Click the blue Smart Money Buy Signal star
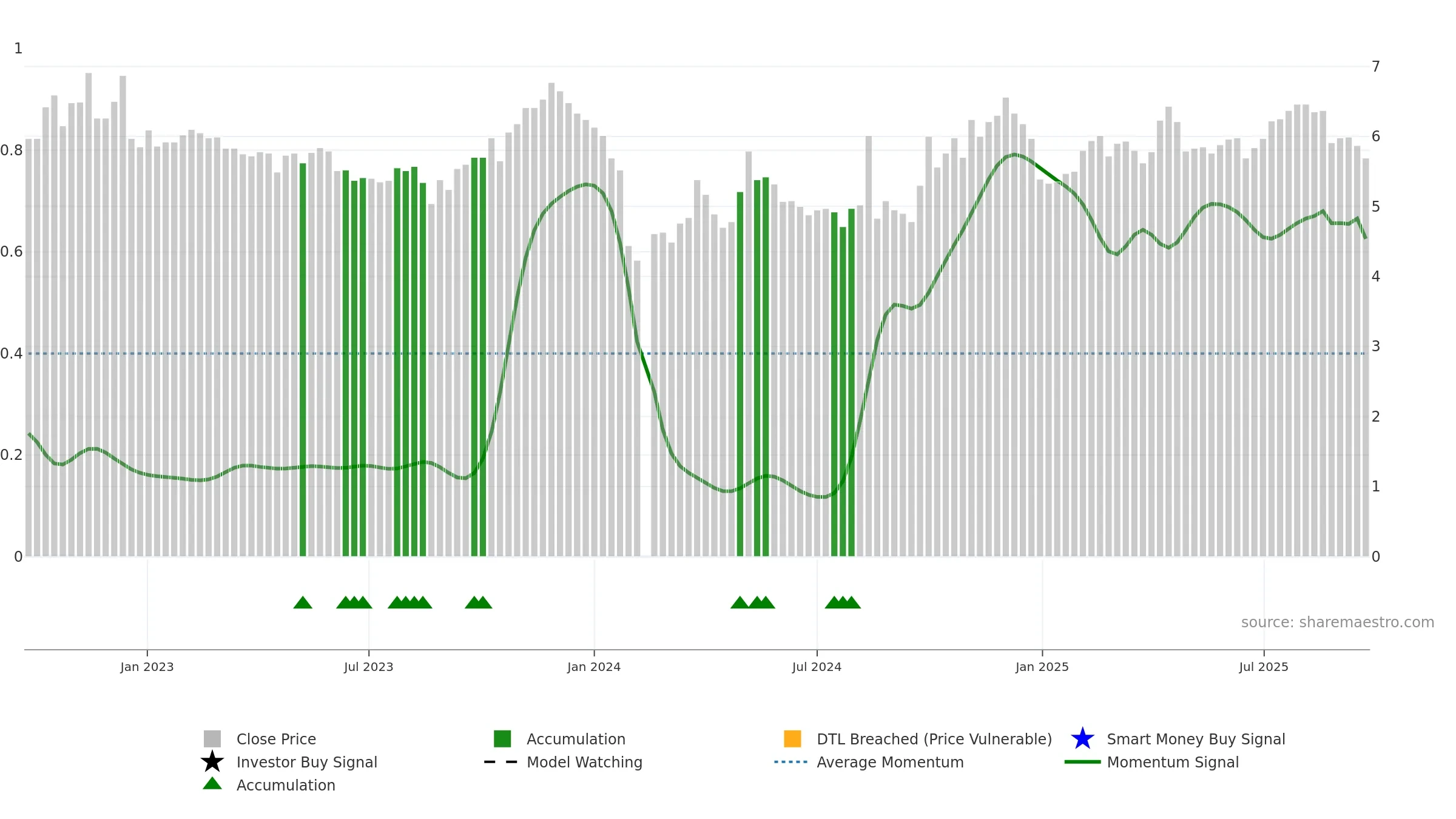 [1082, 739]
